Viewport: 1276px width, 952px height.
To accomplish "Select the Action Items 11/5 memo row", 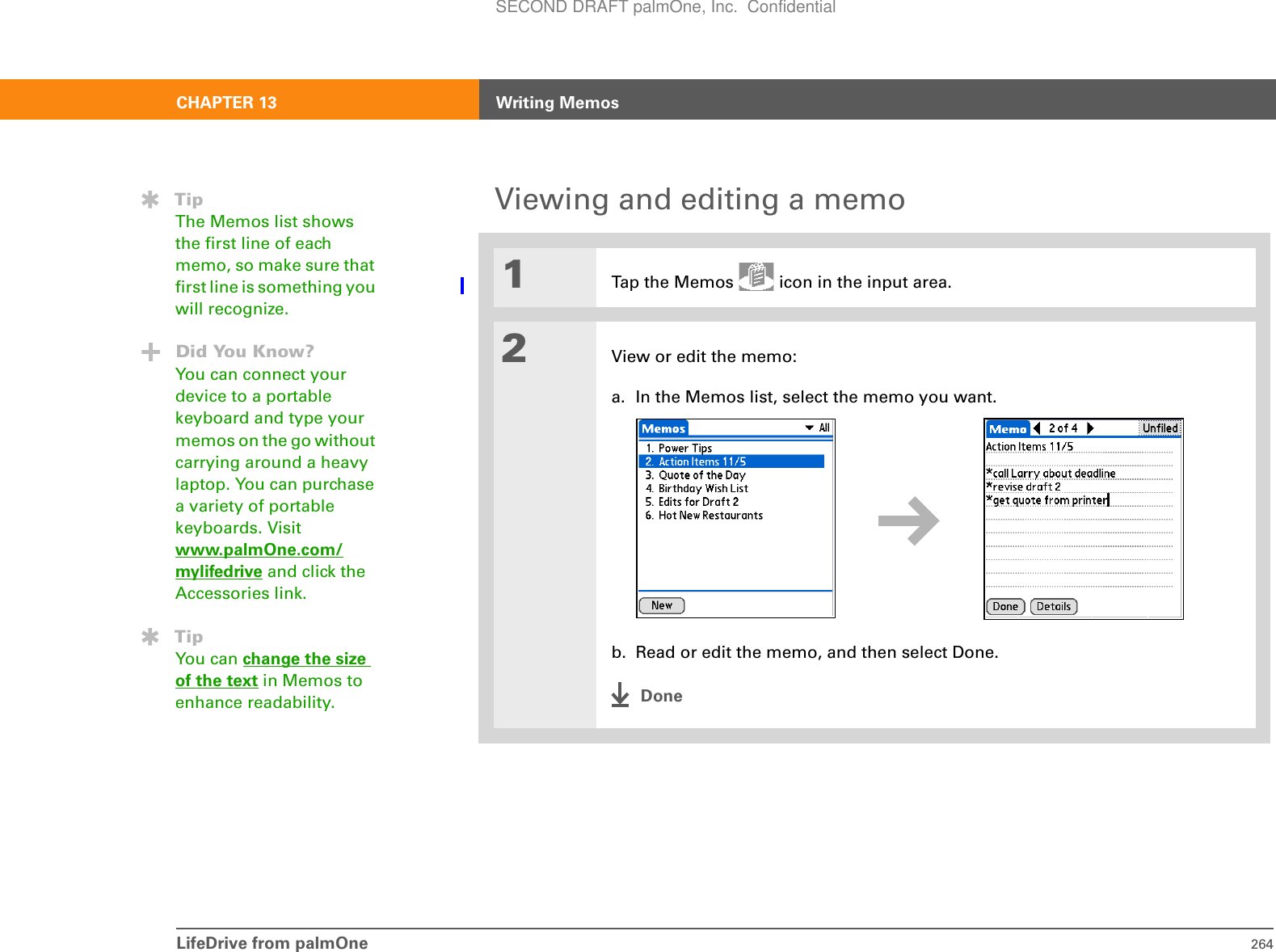I will pyautogui.click(x=731, y=461).
